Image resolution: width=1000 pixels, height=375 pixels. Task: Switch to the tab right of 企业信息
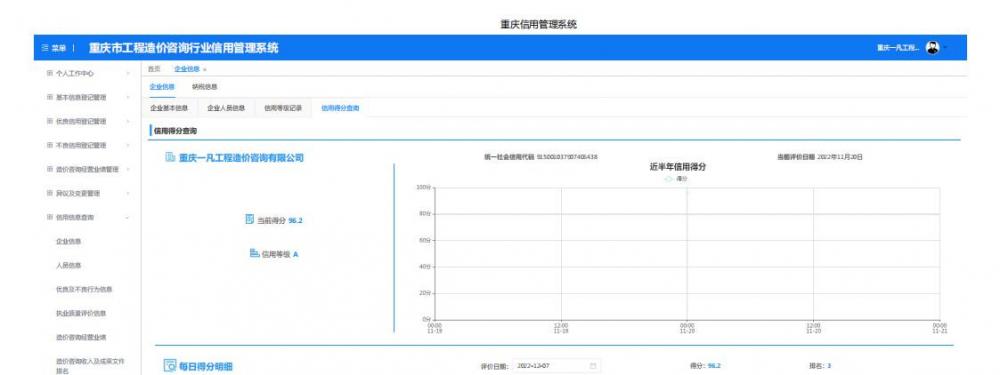204,87
